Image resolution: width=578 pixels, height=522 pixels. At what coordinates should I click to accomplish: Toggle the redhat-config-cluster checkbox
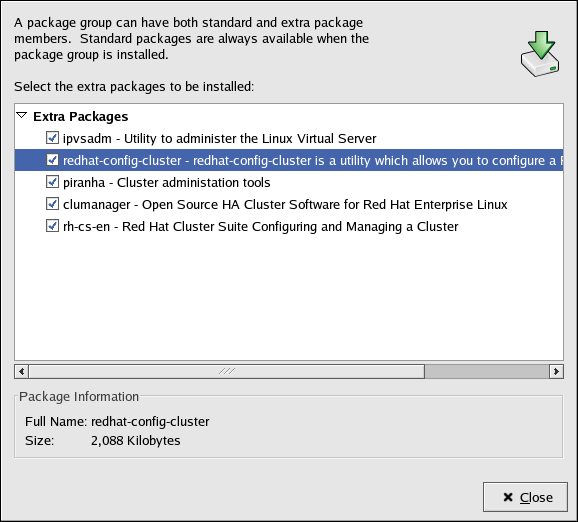[52, 160]
